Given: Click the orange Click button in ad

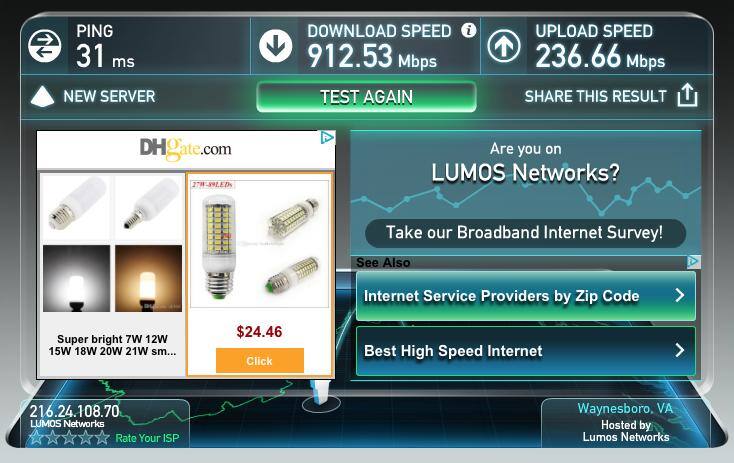Looking at the screenshot, I should (x=260, y=360).
